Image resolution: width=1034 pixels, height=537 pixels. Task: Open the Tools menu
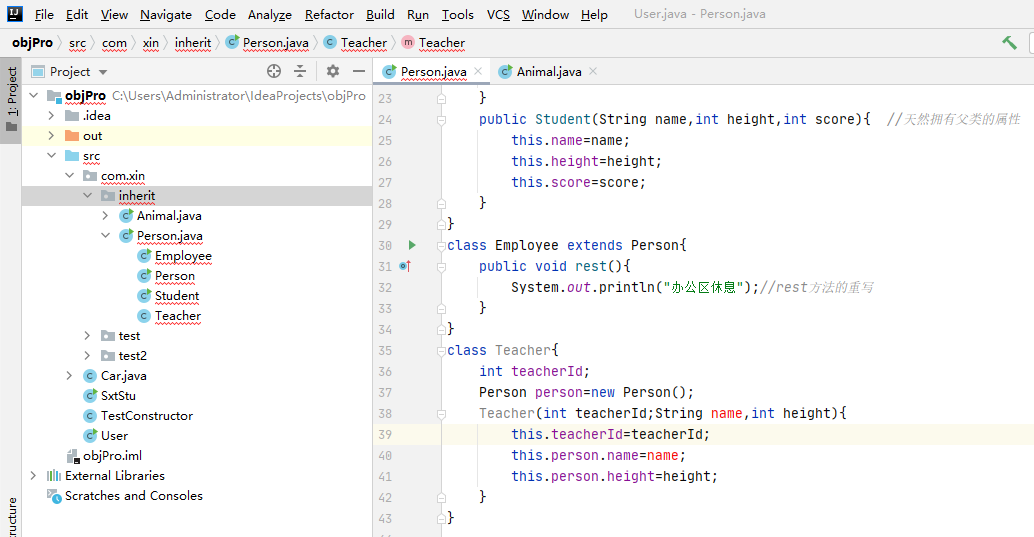[458, 15]
